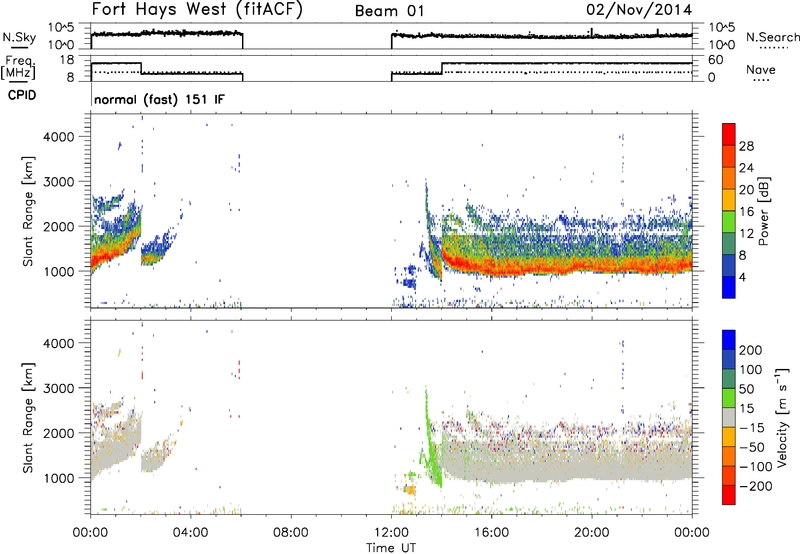Click the 'Nave' legend label
This screenshot has width=800, height=554.
pos(760,69)
